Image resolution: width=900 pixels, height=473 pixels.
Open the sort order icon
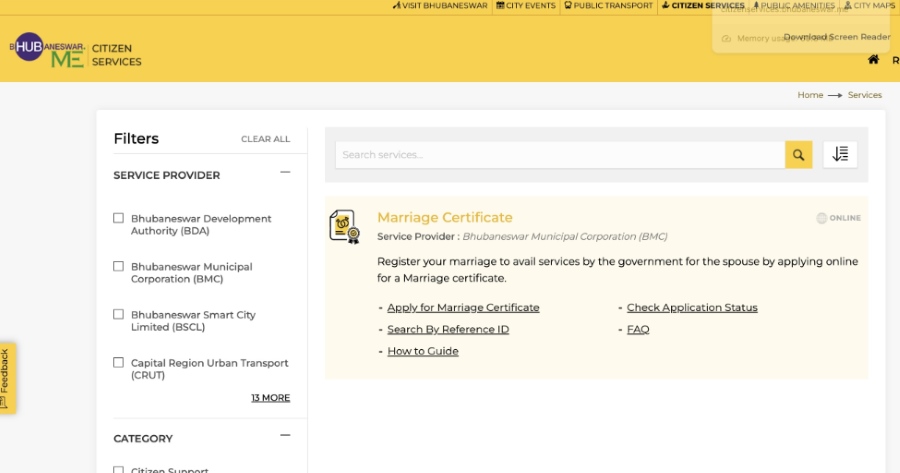tap(840, 154)
